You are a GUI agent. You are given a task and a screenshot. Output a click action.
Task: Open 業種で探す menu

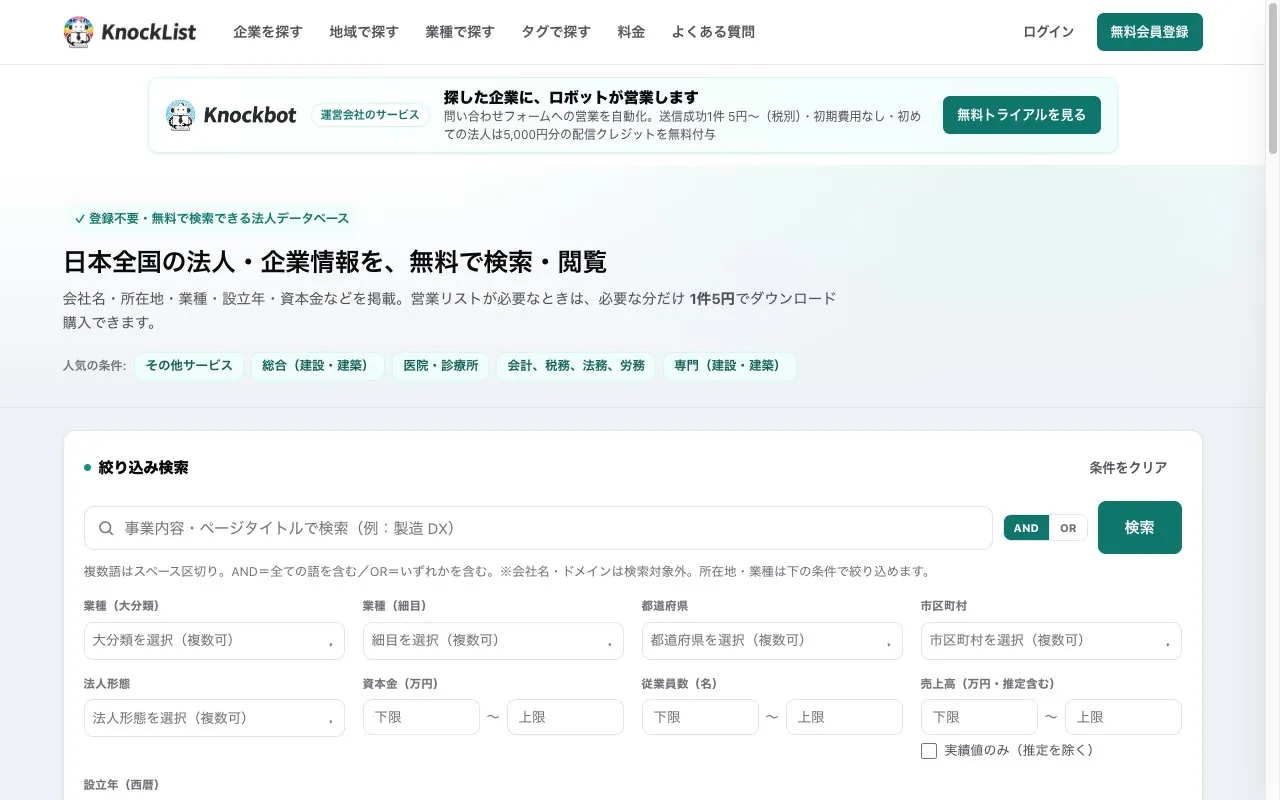pos(460,32)
